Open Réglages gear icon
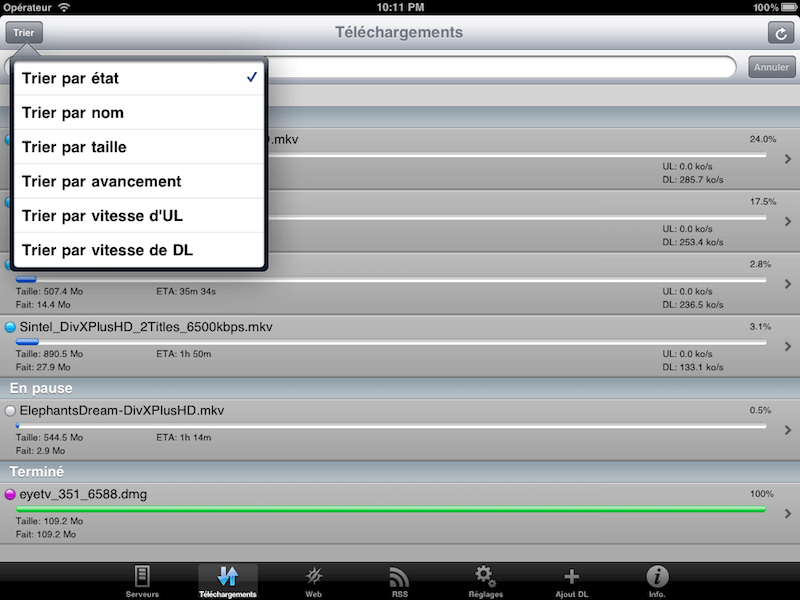The height and width of the screenshot is (600, 800). (x=485, y=577)
